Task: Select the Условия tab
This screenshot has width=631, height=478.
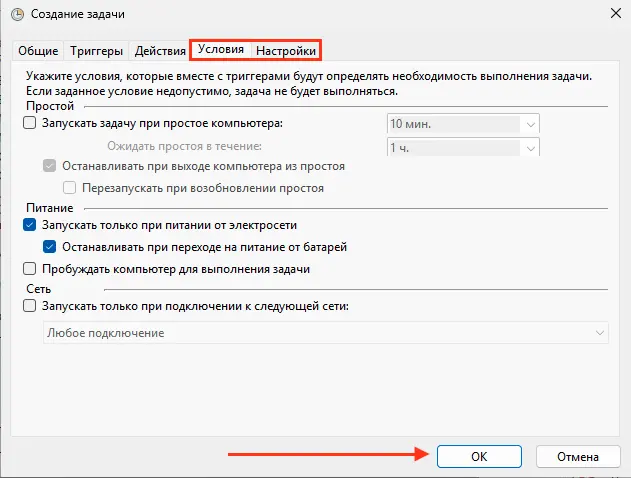Action: 221,50
